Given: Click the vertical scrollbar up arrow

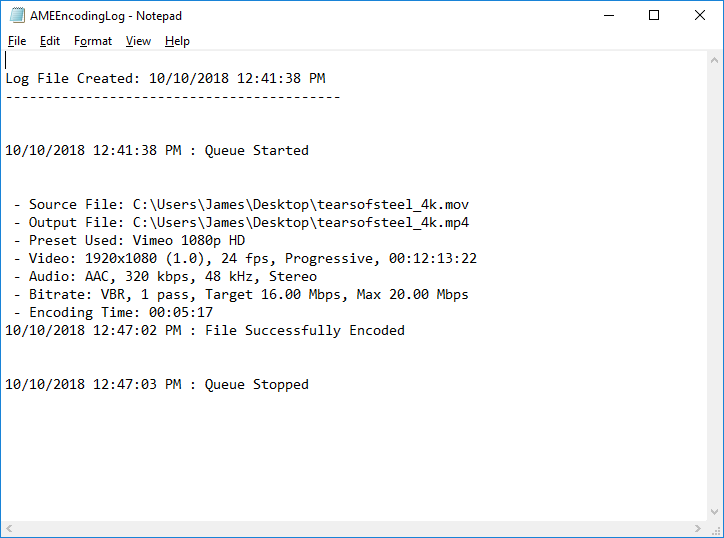Looking at the screenshot, I should click(714, 59).
